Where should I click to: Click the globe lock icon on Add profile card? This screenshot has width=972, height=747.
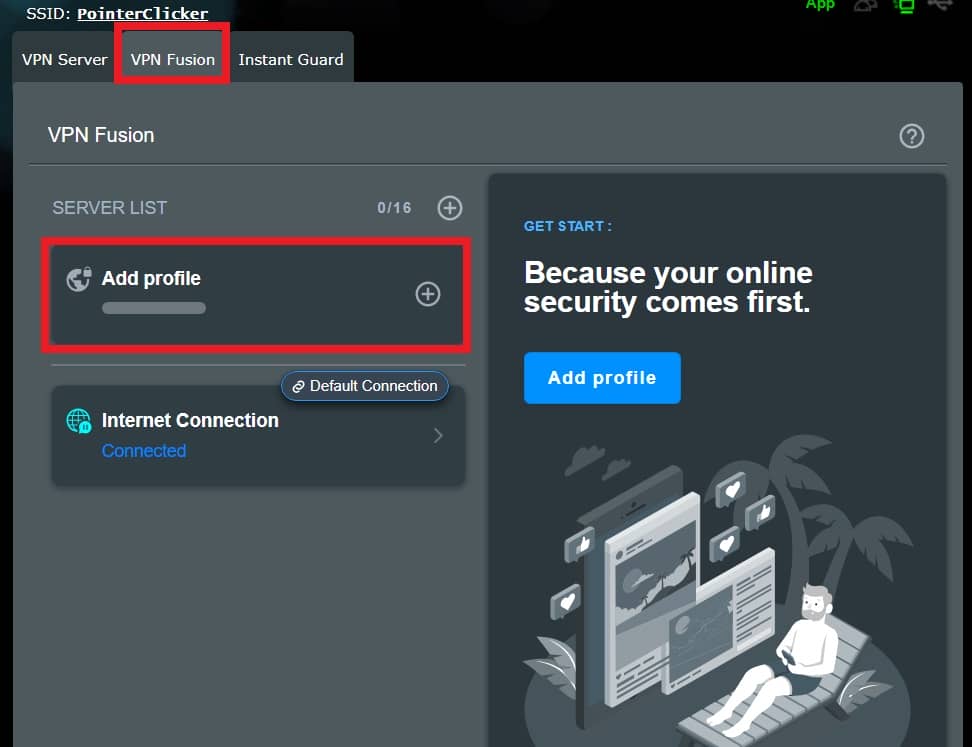79,279
